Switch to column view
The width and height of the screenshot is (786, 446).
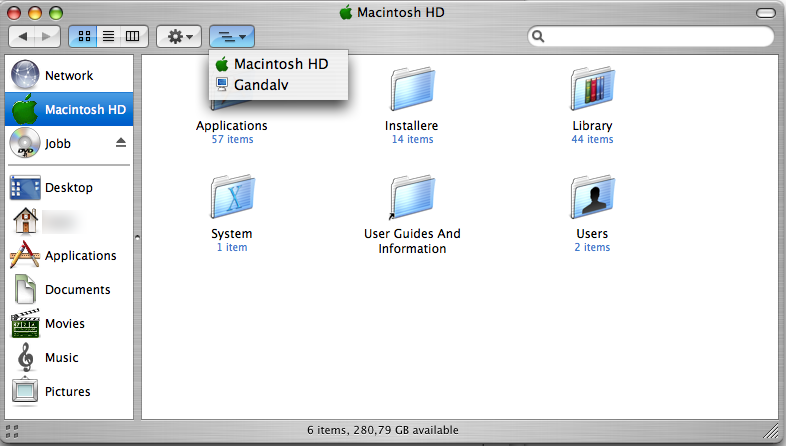click(x=133, y=36)
